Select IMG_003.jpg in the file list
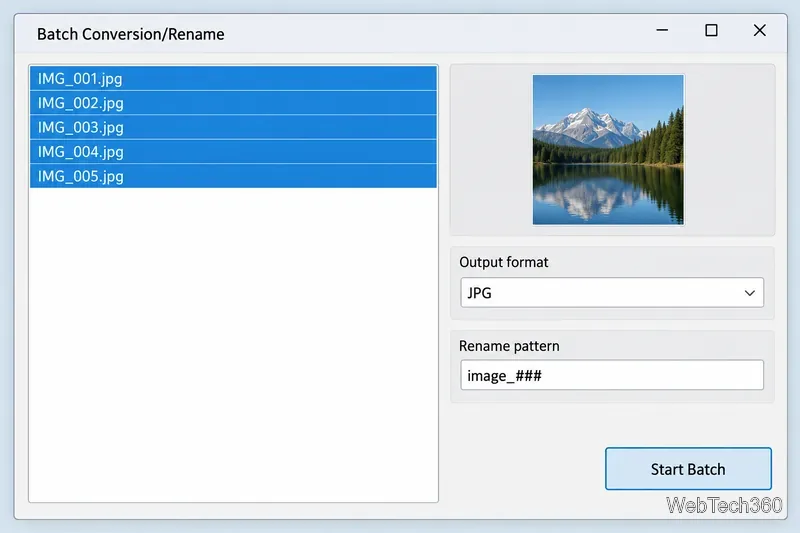 tap(233, 128)
